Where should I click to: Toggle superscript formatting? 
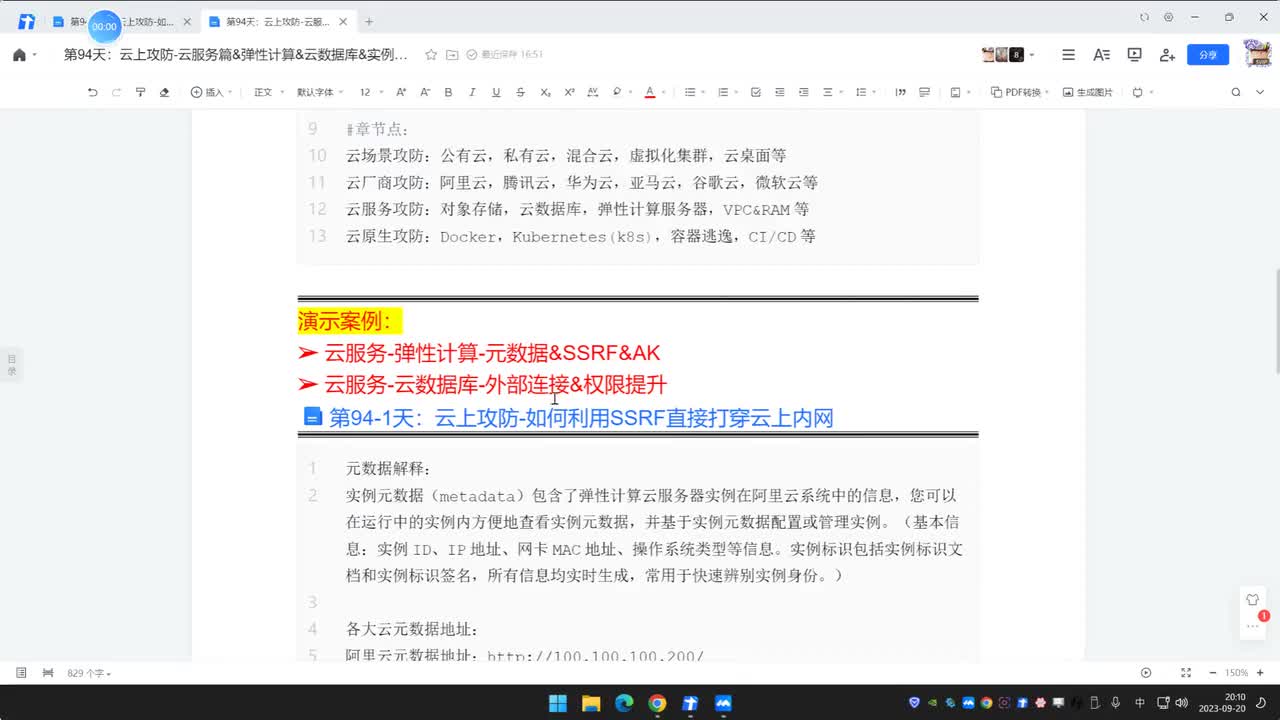click(x=569, y=92)
